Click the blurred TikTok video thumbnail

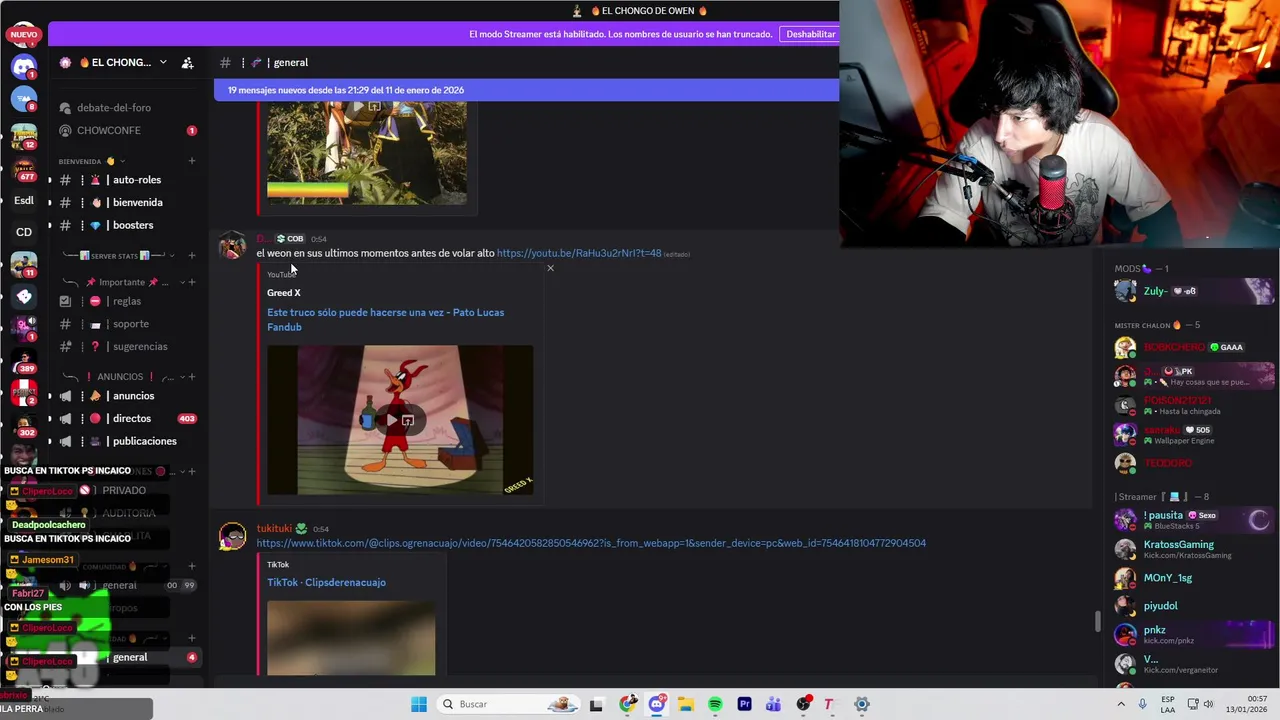[x=351, y=637]
